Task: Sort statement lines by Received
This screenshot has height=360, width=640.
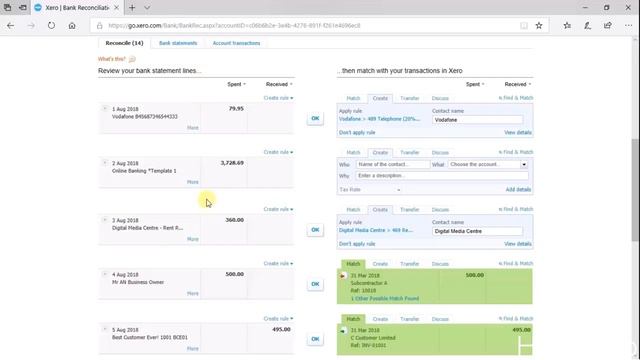Action: 279,84
